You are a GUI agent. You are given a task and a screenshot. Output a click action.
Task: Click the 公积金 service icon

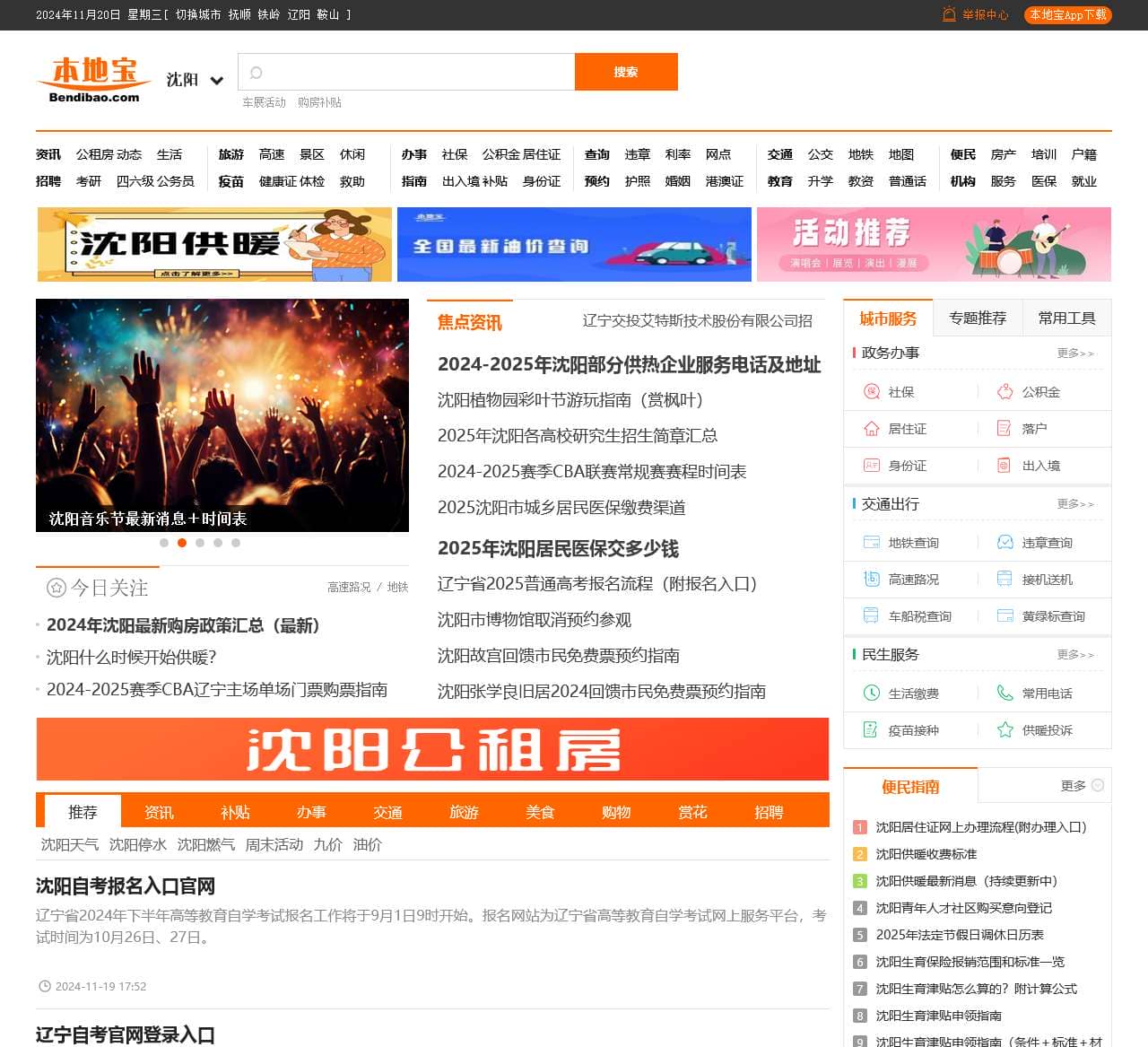1004,392
